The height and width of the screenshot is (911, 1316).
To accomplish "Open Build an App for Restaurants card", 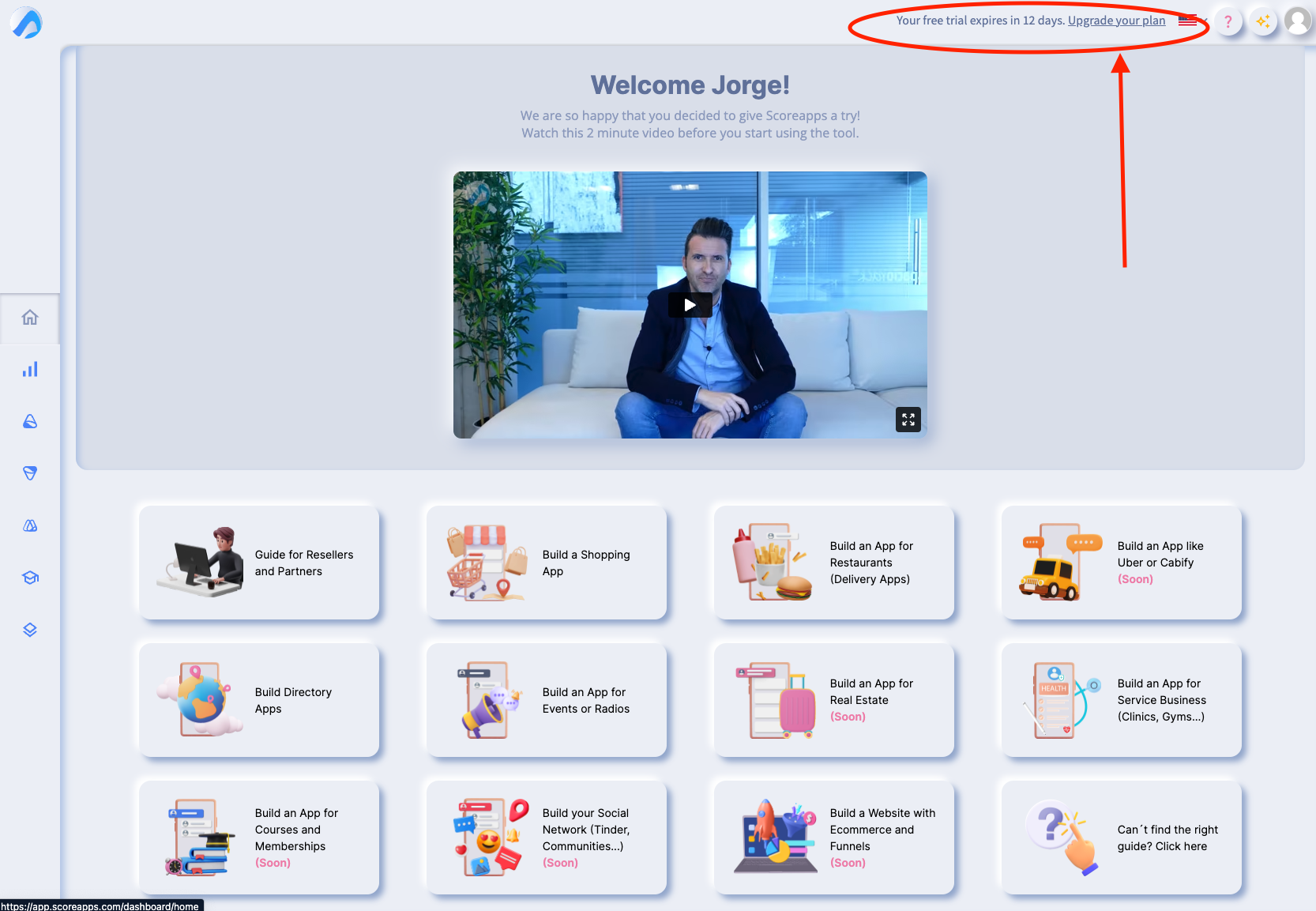I will [834, 563].
